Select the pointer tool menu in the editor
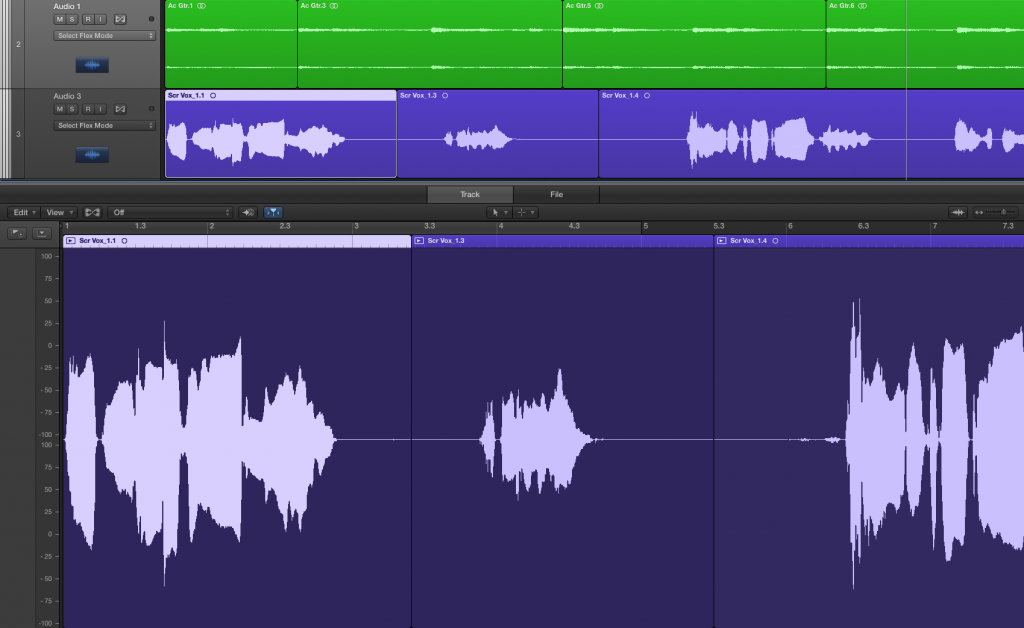This screenshot has height=628, width=1024. pos(499,212)
